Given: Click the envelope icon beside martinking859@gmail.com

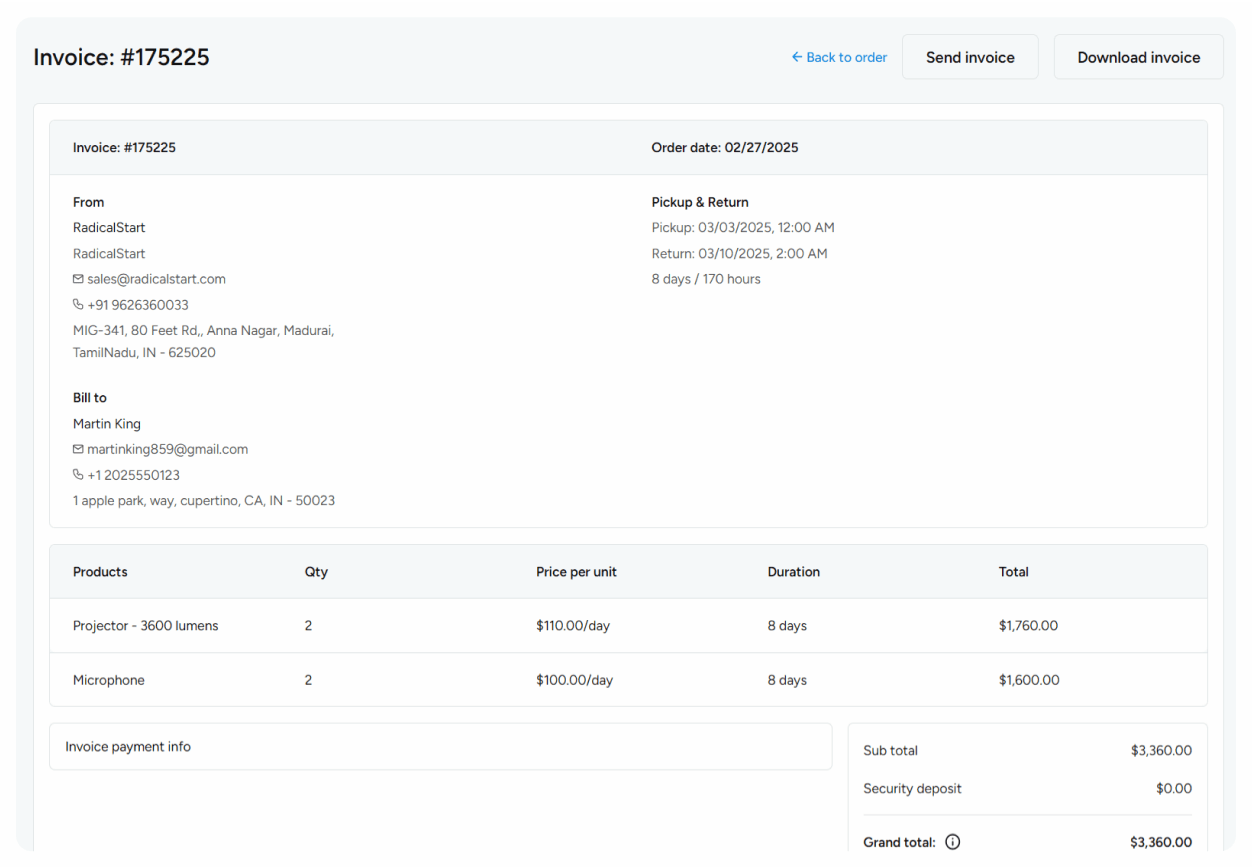Looking at the screenshot, I should click(x=78, y=449).
